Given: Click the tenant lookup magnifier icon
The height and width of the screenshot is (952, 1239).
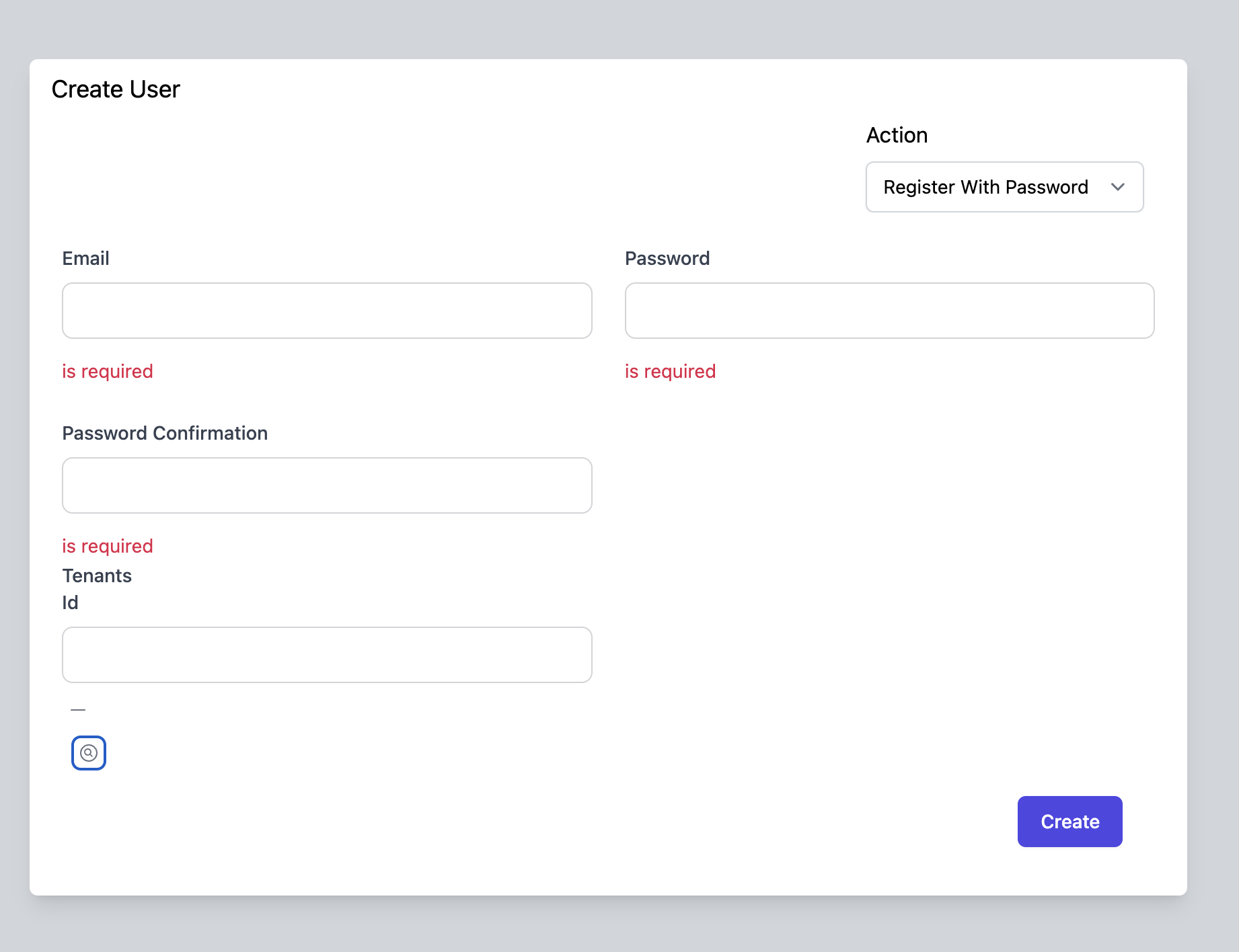Looking at the screenshot, I should click(x=89, y=753).
